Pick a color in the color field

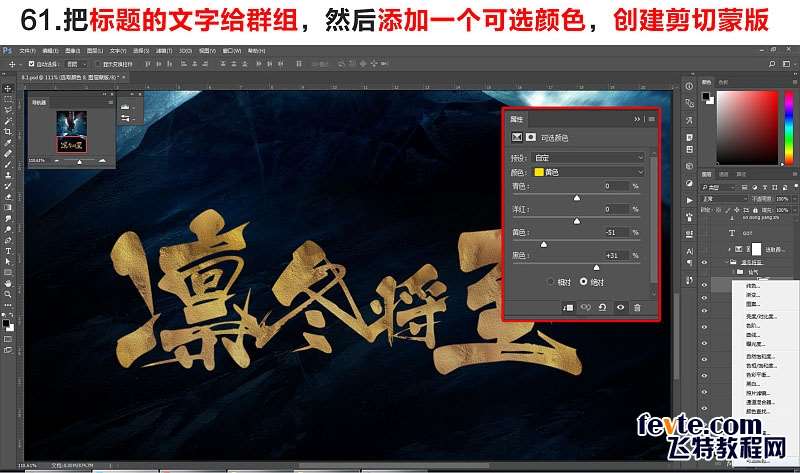tap(747, 128)
